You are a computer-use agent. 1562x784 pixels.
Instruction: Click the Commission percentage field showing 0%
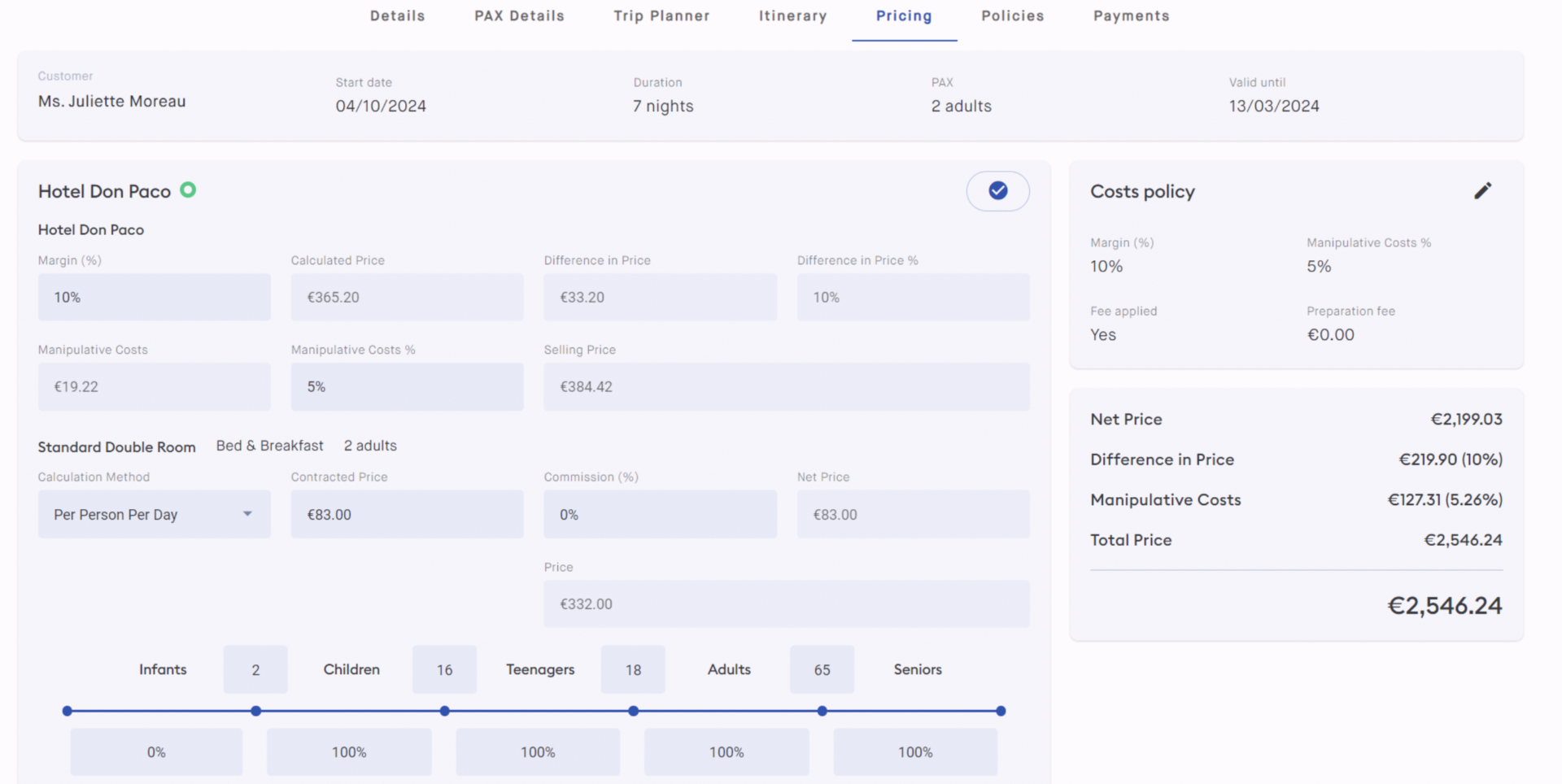[660, 514]
